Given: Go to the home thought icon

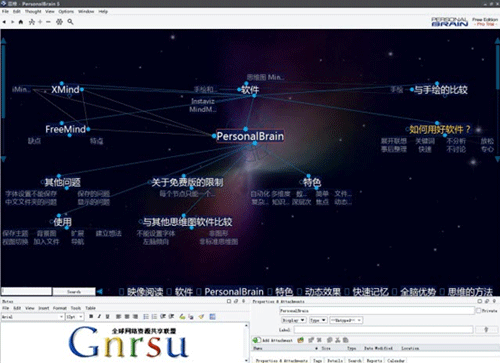Looking at the screenshot, I should point(21,22).
